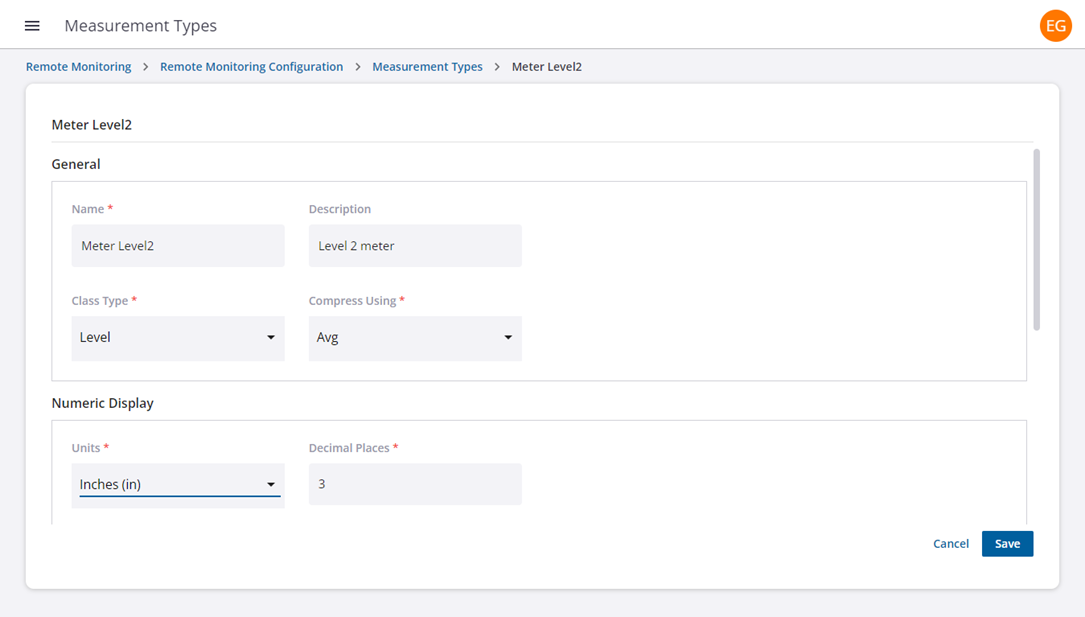This screenshot has width=1085, height=617.
Task: Return to Measurement Types breadcrumb link
Action: click(427, 67)
